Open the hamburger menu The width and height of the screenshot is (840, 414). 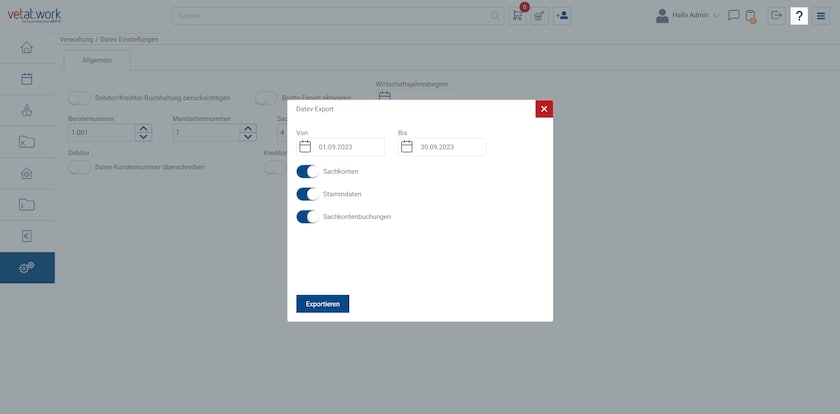coord(821,16)
